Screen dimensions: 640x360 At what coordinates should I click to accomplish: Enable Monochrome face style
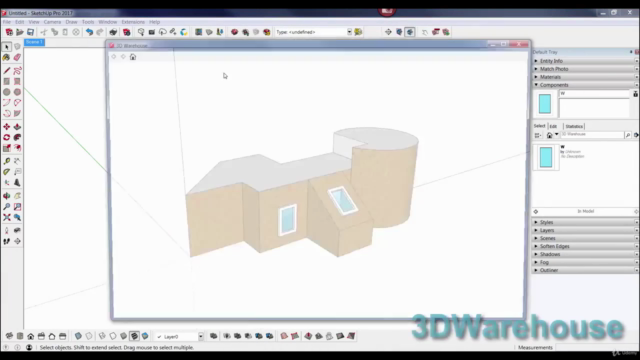[x=145, y=336]
